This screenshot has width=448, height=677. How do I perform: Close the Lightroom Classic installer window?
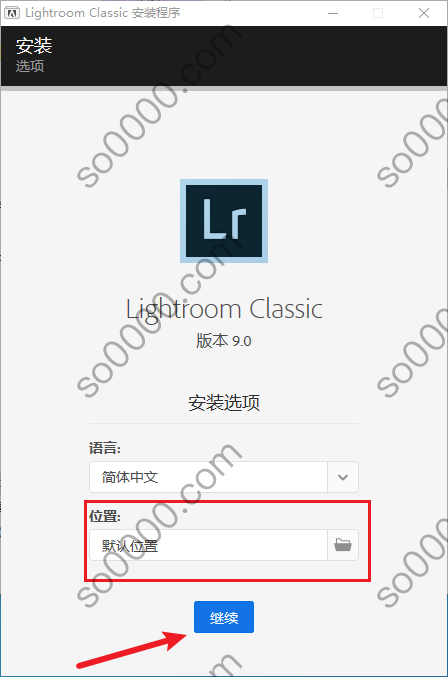click(x=424, y=13)
